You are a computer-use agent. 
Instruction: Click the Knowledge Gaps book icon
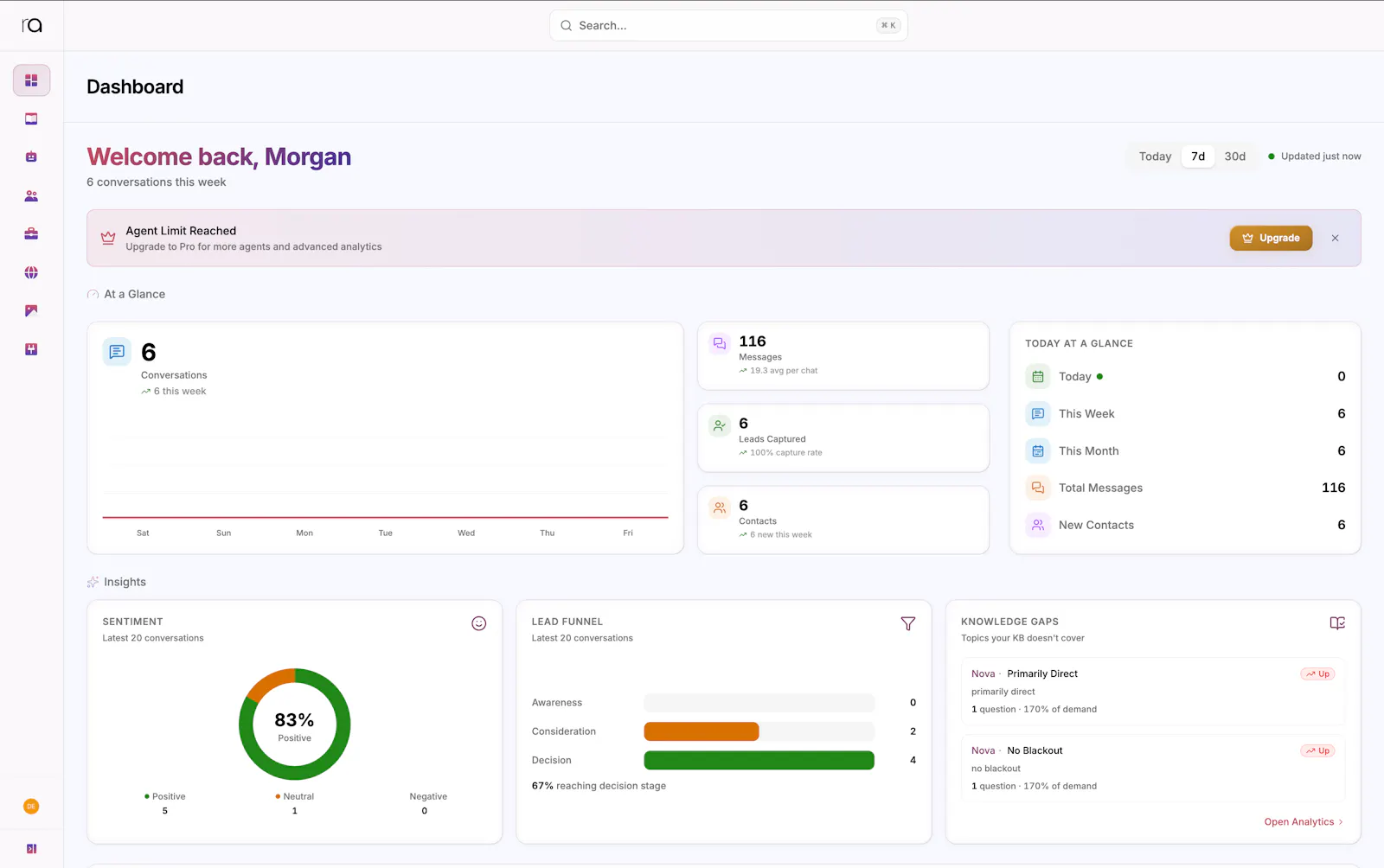[x=1337, y=623]
